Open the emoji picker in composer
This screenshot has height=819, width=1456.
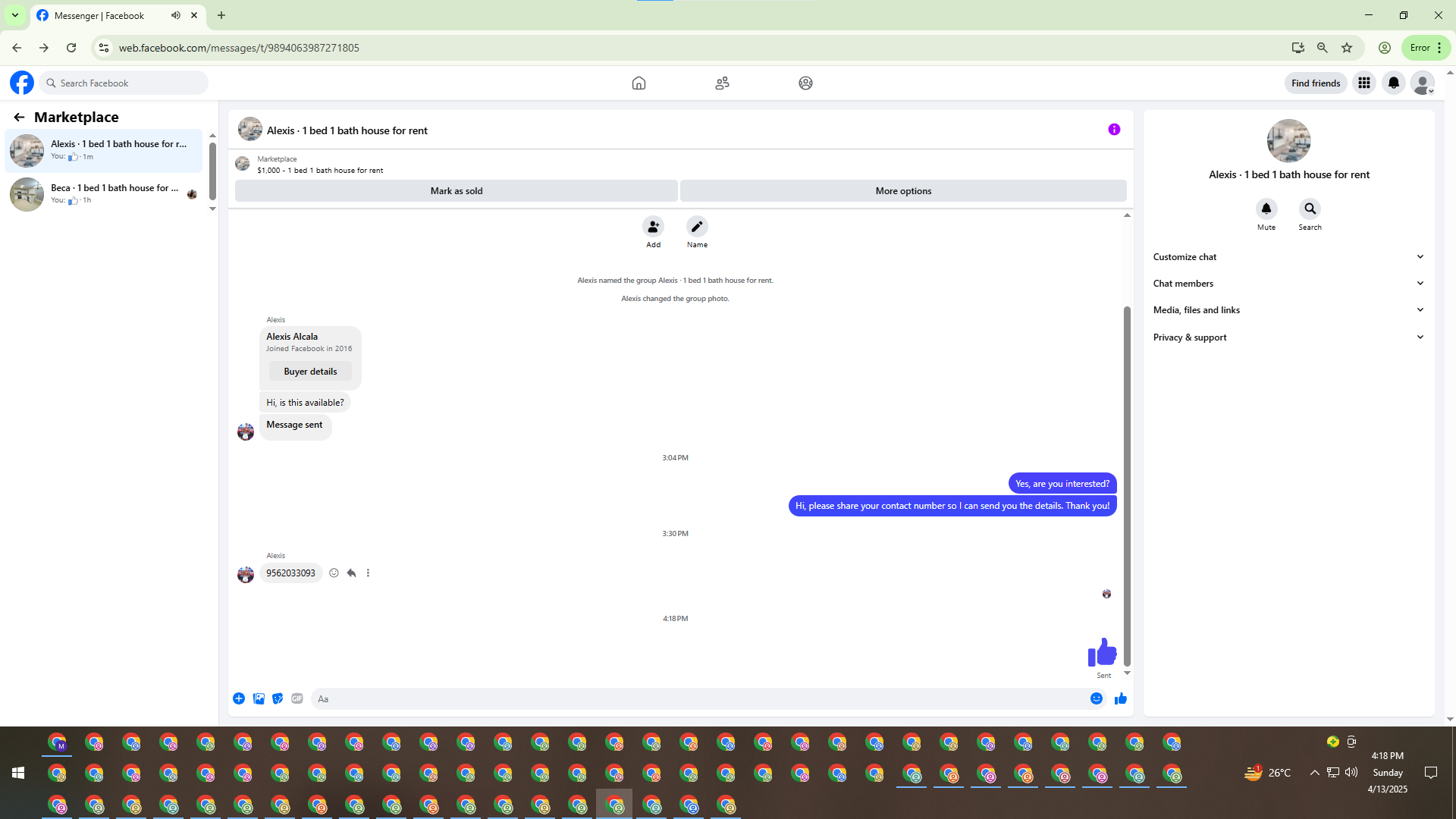[x=1096, y=698]
